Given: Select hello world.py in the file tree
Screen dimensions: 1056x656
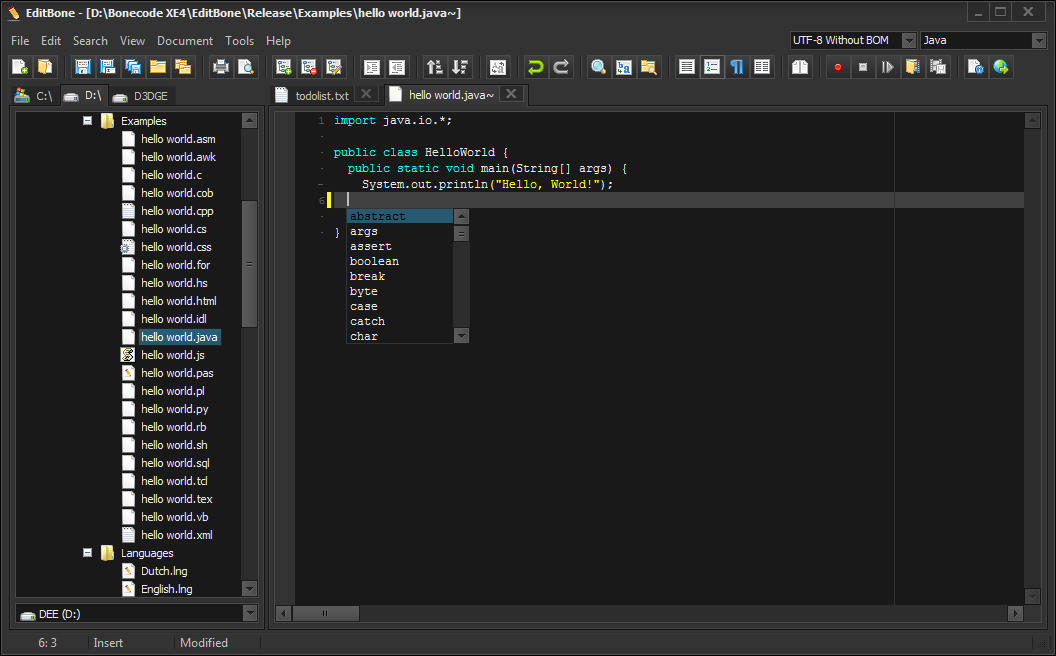Looking at the screenshot, I should [x=174, y=409].
